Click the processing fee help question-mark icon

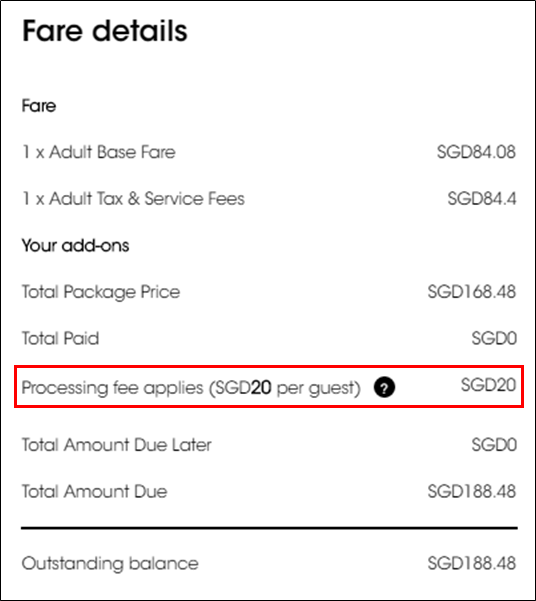point(384,388)
